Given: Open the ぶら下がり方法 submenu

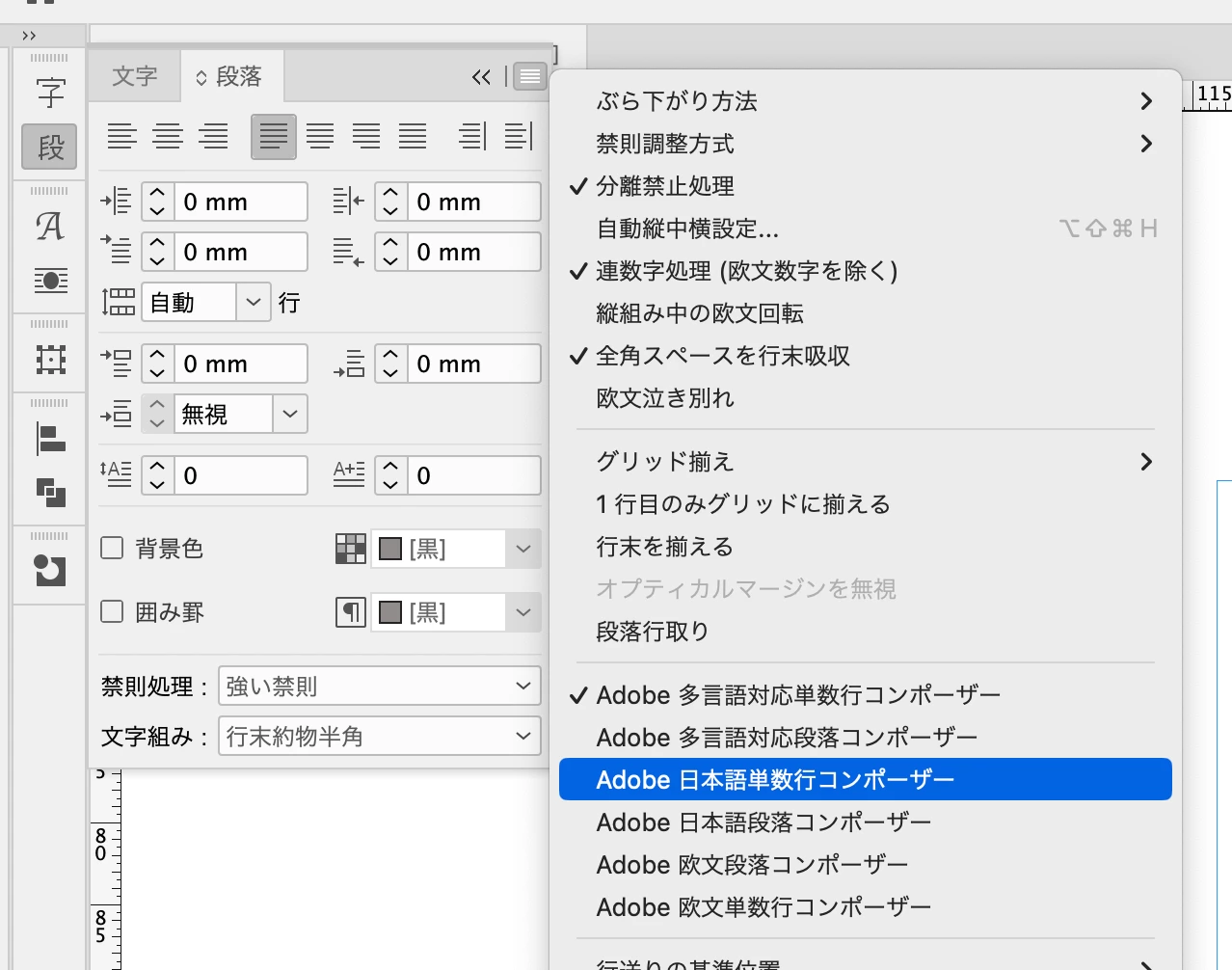Looking at the screenshot, I should (x=866, y=101).
